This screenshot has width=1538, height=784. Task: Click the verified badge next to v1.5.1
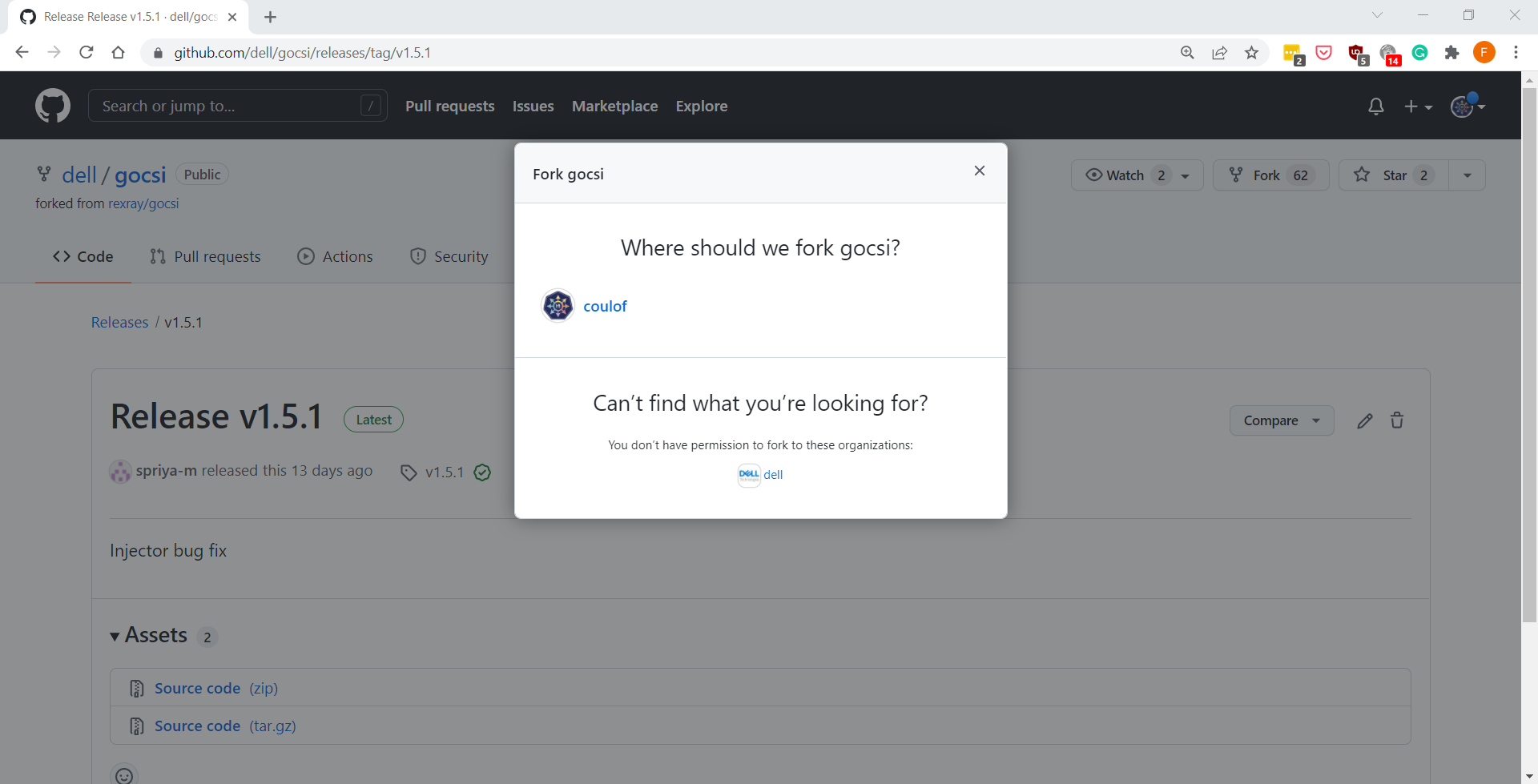coord(482,472)
